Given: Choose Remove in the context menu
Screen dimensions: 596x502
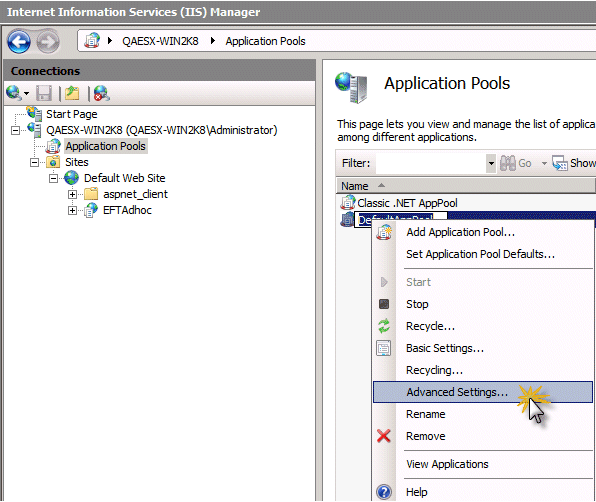Looking at the screenshot, I should (x=483, y=436).
